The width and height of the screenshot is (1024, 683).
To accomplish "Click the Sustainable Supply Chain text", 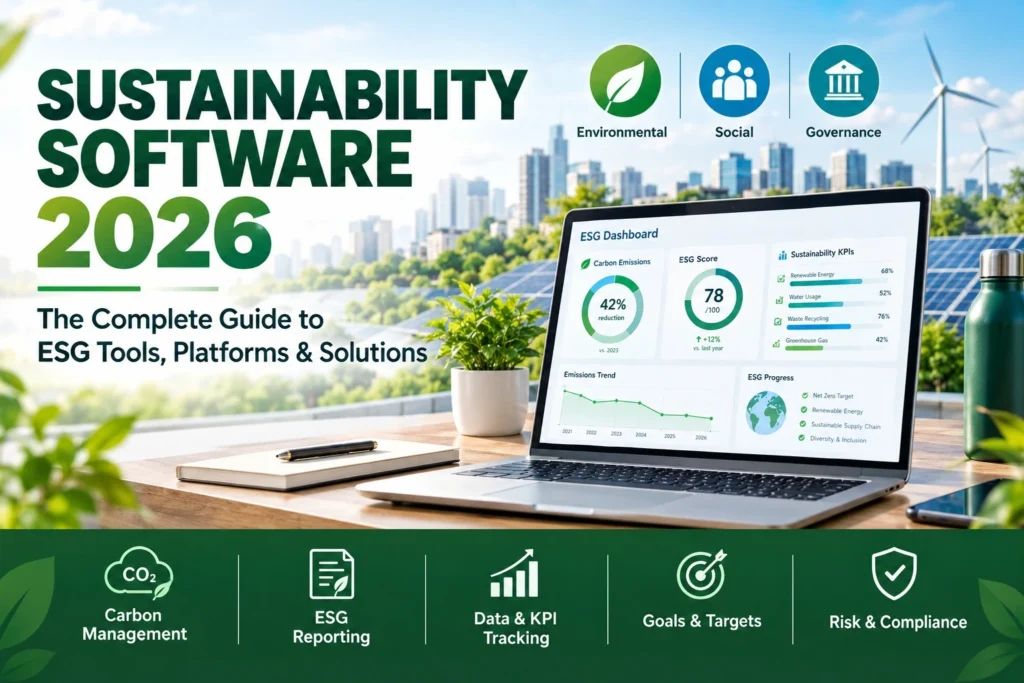I will coord(846,425).
